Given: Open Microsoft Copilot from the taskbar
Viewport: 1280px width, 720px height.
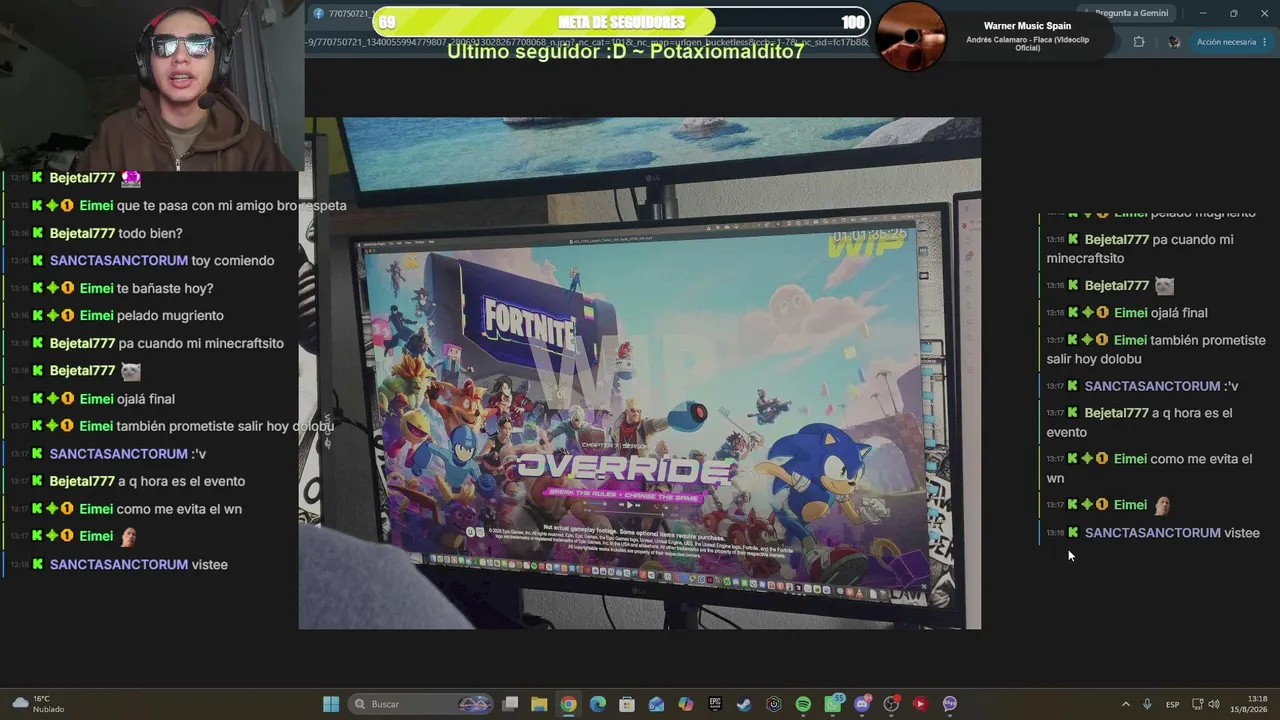Looking at the screenshot, I should click(686, 704).
